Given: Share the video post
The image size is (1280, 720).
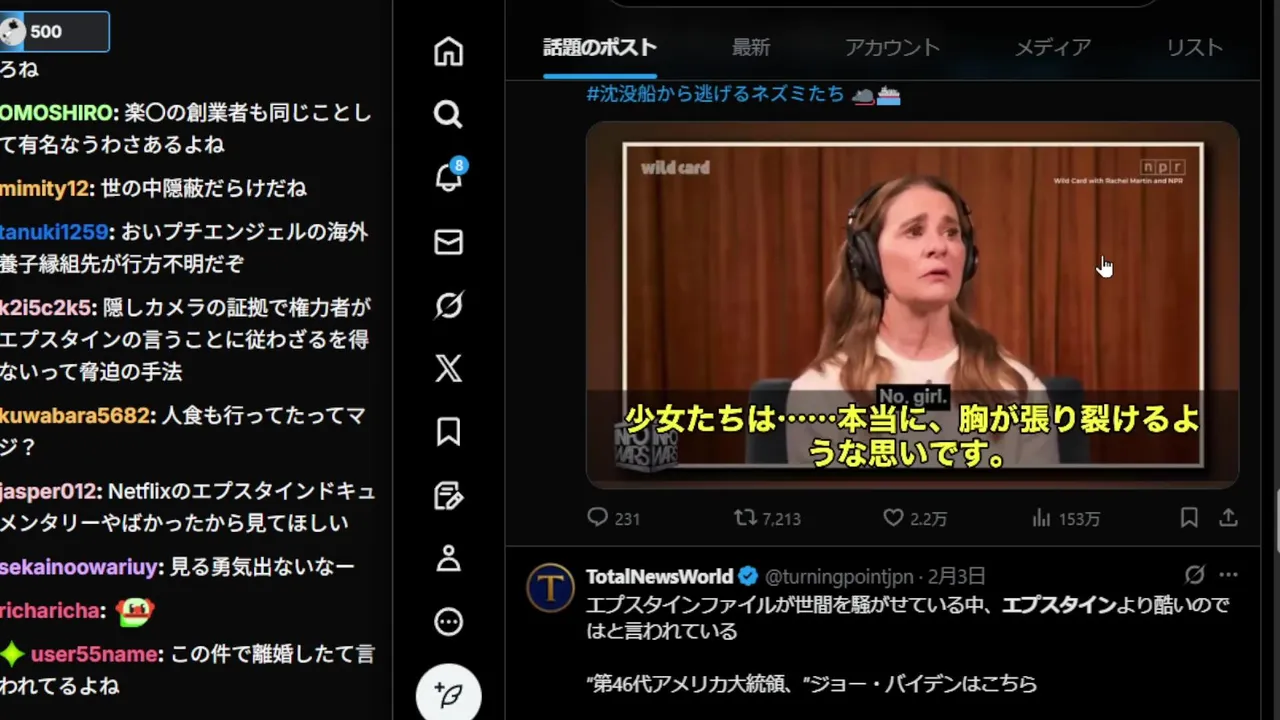Looking at the screenshot, I should [1228, 518].
